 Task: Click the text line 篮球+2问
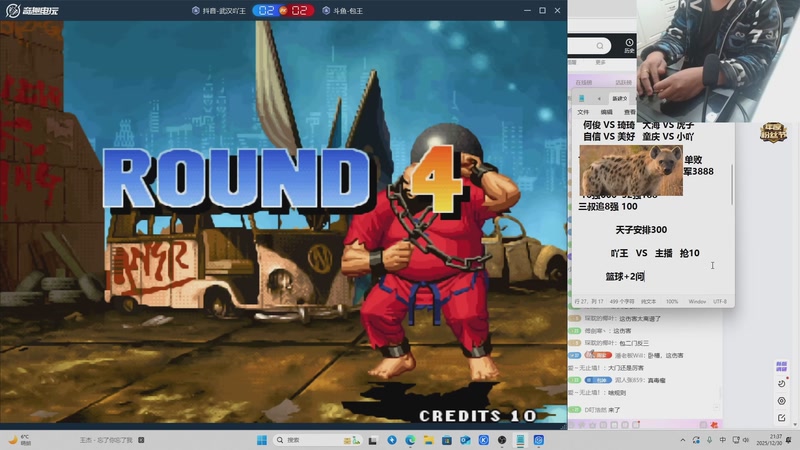pos(625,277)
